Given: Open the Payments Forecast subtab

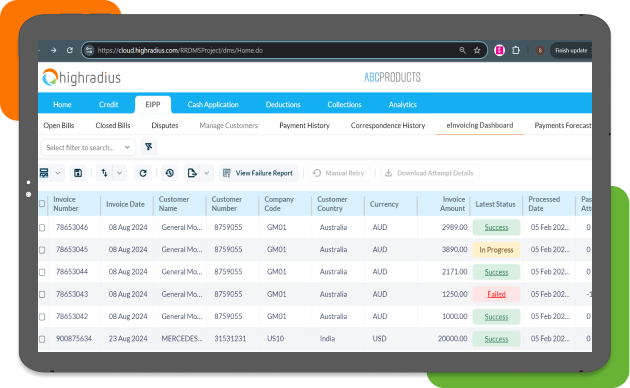Looking at the screenshot, I should [562, 125].
